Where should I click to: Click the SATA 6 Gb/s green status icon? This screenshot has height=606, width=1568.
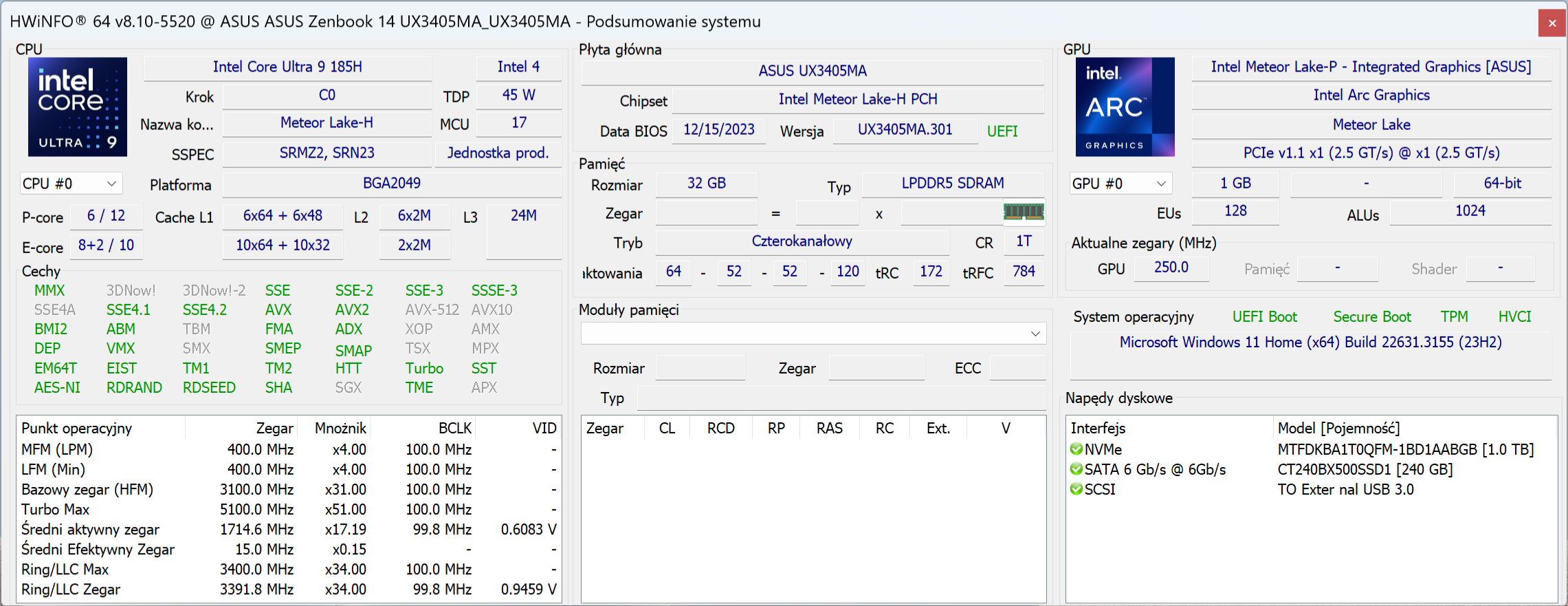(x=1076, y=469)
